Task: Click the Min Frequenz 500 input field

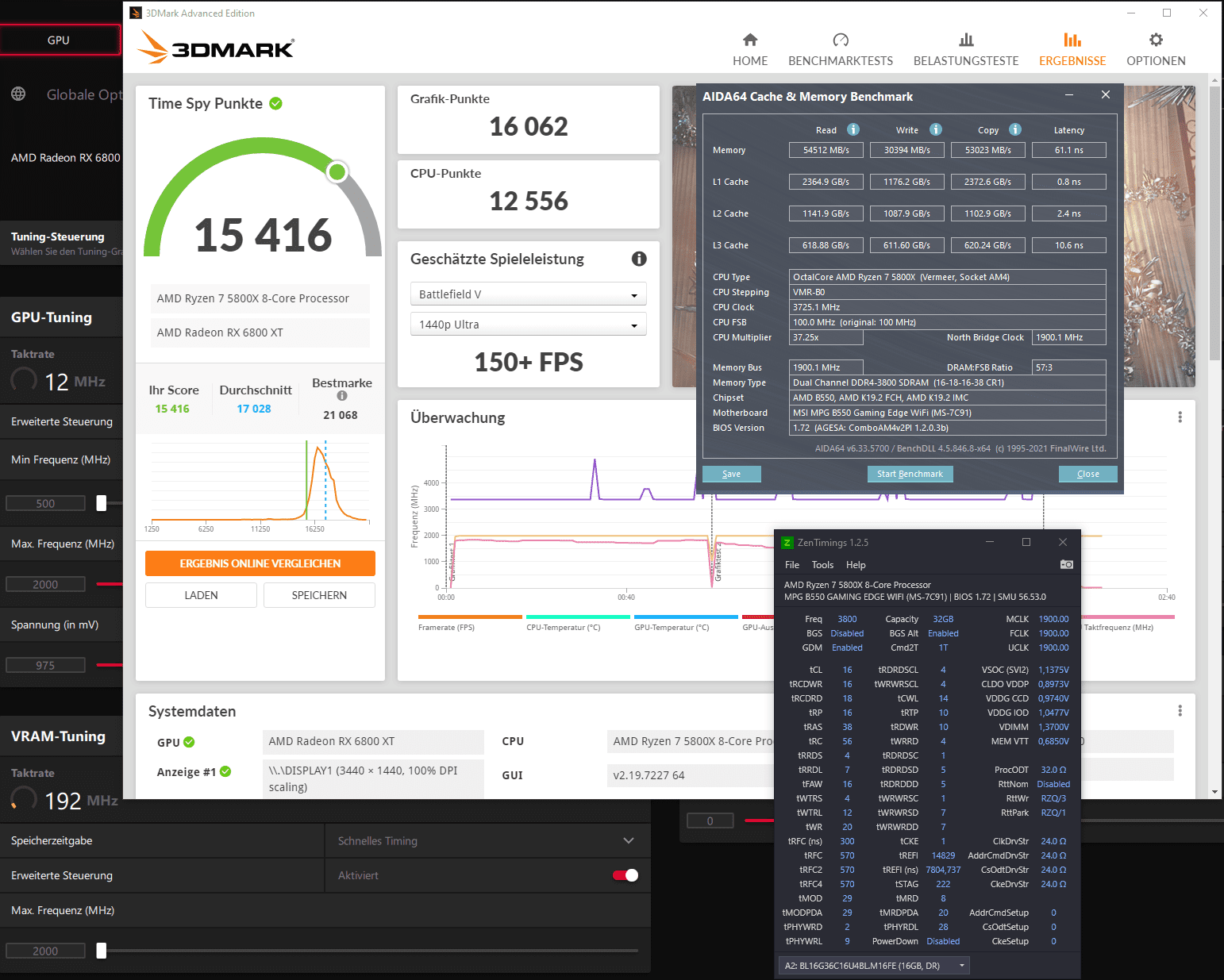Action: [45, 503]
